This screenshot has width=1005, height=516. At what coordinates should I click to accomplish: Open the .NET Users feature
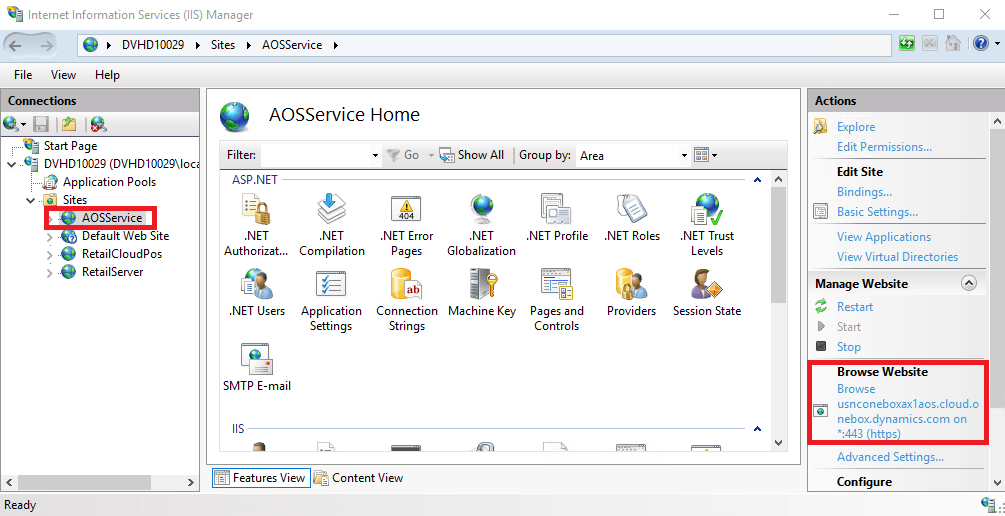(x=256, y=293)
